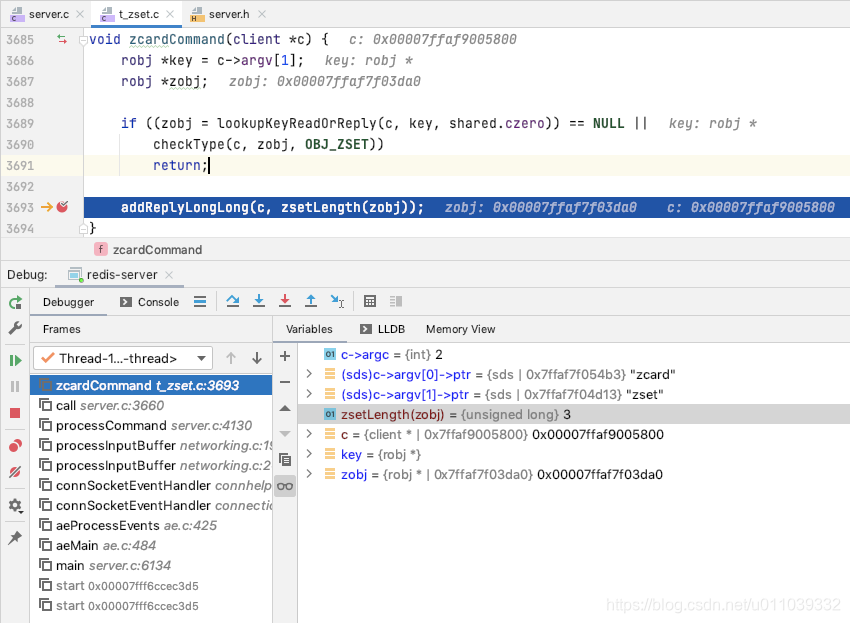Image resolution: width=850 pixels, height=623 pixels.
Task: Click Step Out icon
Action: 311,301
